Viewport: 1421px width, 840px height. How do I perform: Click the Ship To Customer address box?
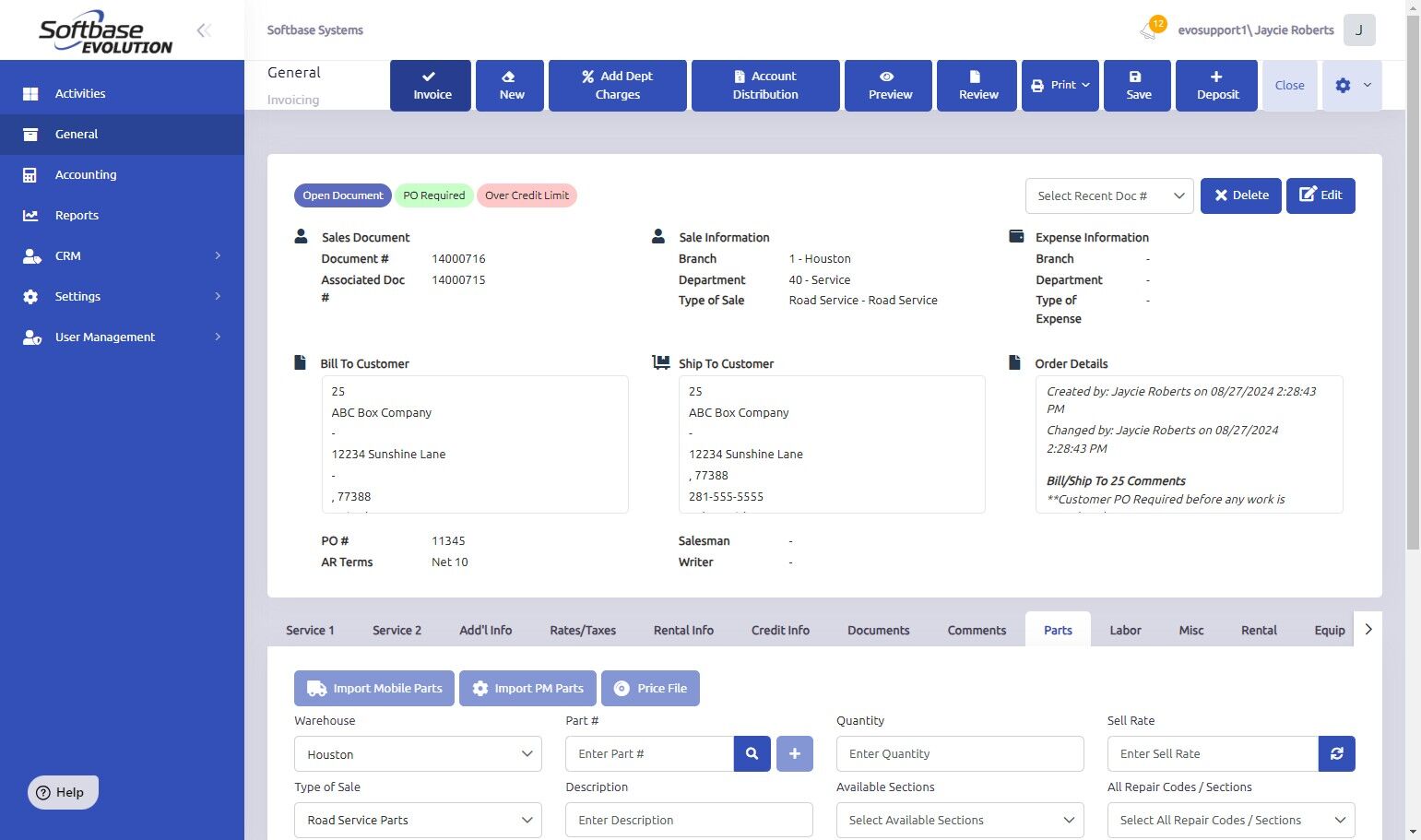click(832, 444)
